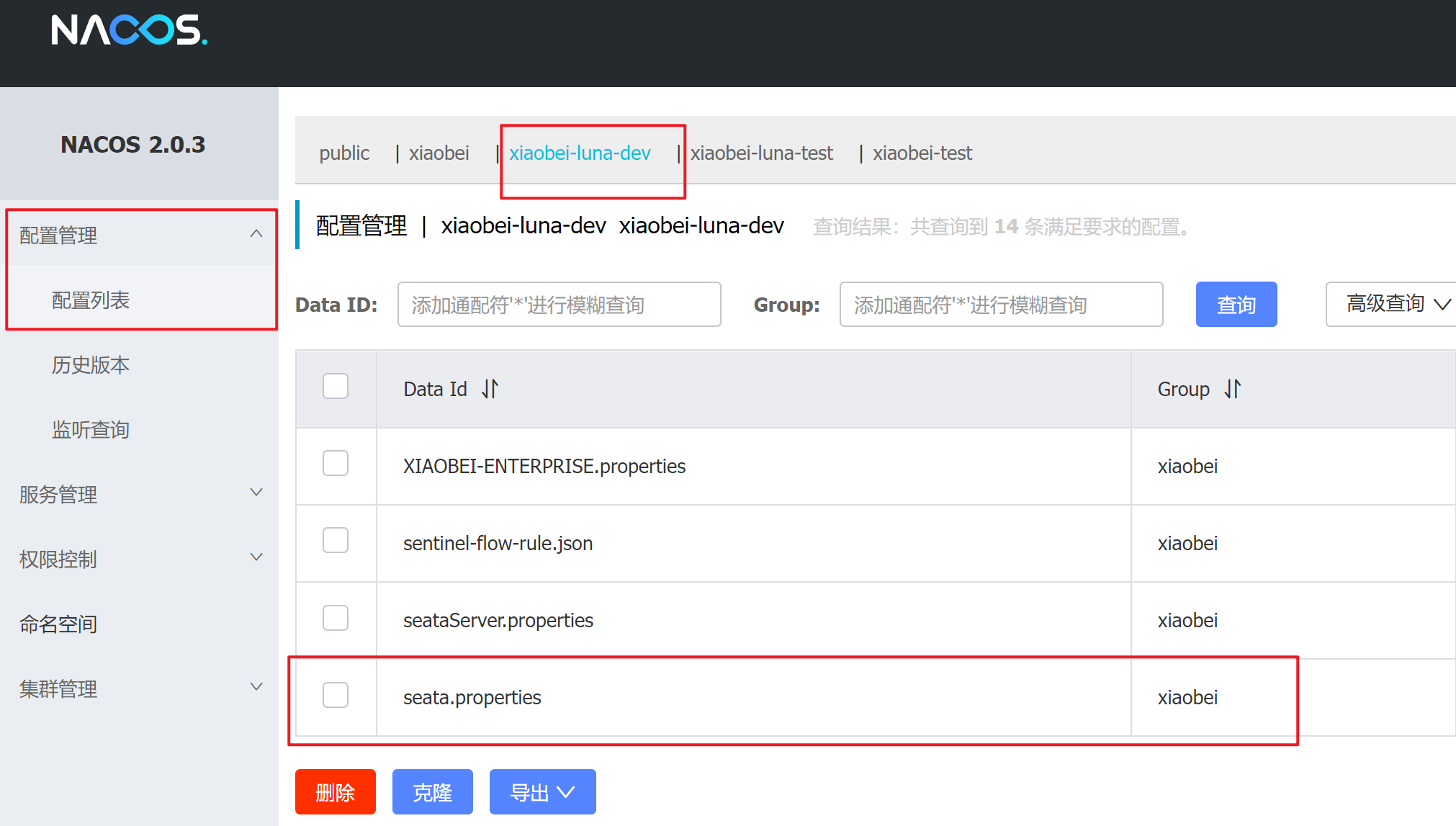Collapse the 配置管理 menu chevron

pos(256,234)
